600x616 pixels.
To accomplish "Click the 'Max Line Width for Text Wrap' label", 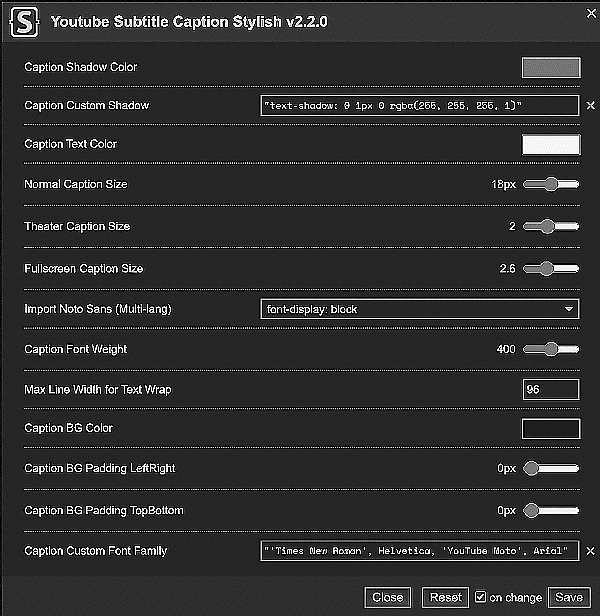I will tap(98, 390).
